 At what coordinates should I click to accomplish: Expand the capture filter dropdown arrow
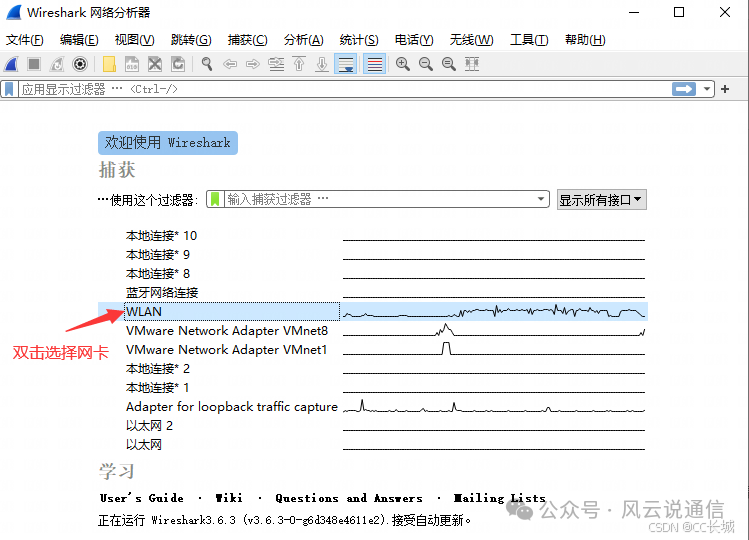tap(541, 199)
